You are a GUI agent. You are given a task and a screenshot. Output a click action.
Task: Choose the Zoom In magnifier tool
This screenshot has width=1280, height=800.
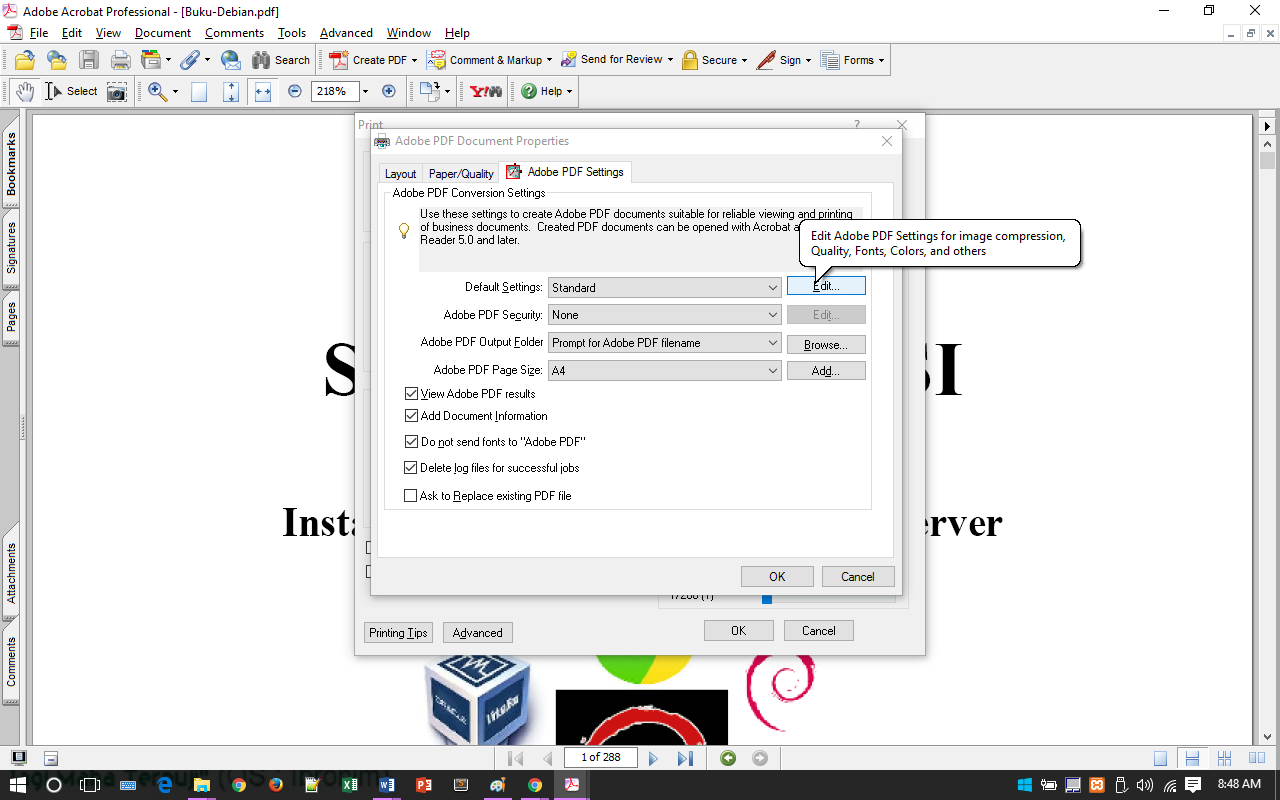157,91
